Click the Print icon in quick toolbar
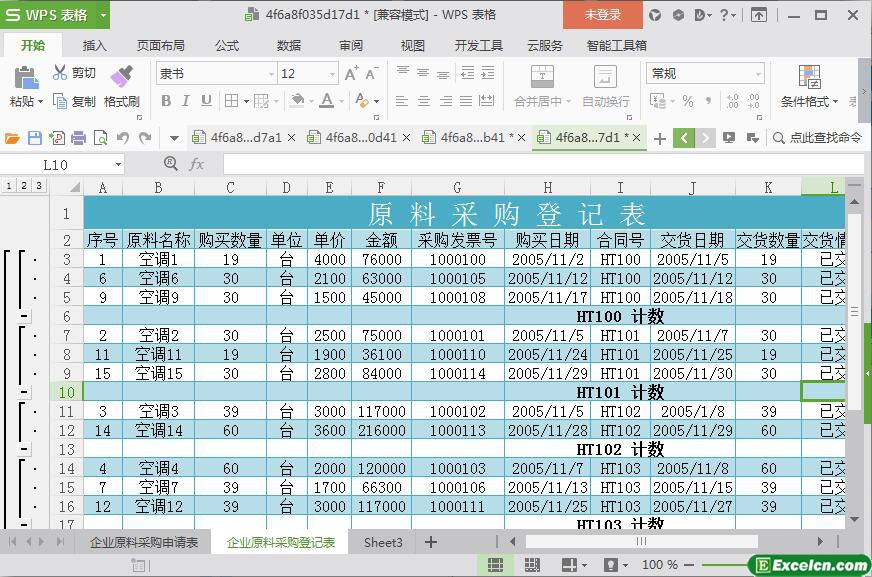Screen dimensions: 872x577 [79, 138]
